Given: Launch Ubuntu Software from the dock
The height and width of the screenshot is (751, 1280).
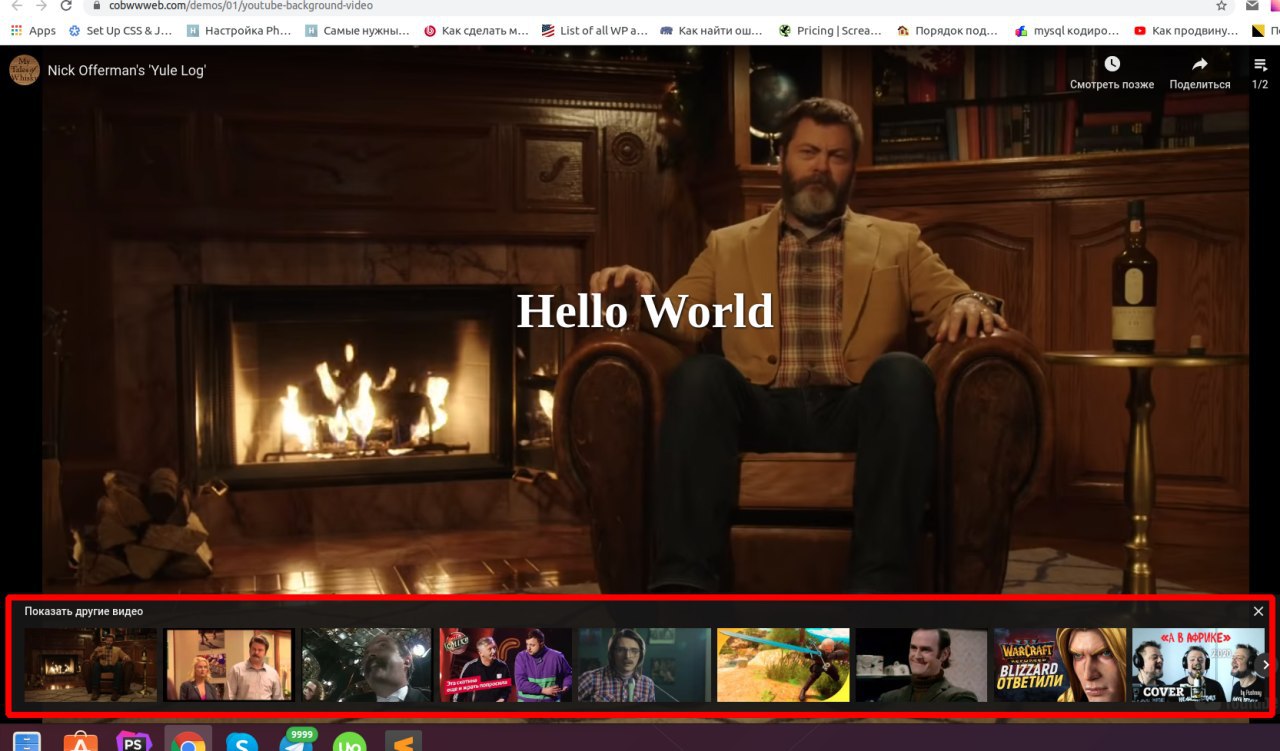Looking at the screenshot, I should 80,741.
